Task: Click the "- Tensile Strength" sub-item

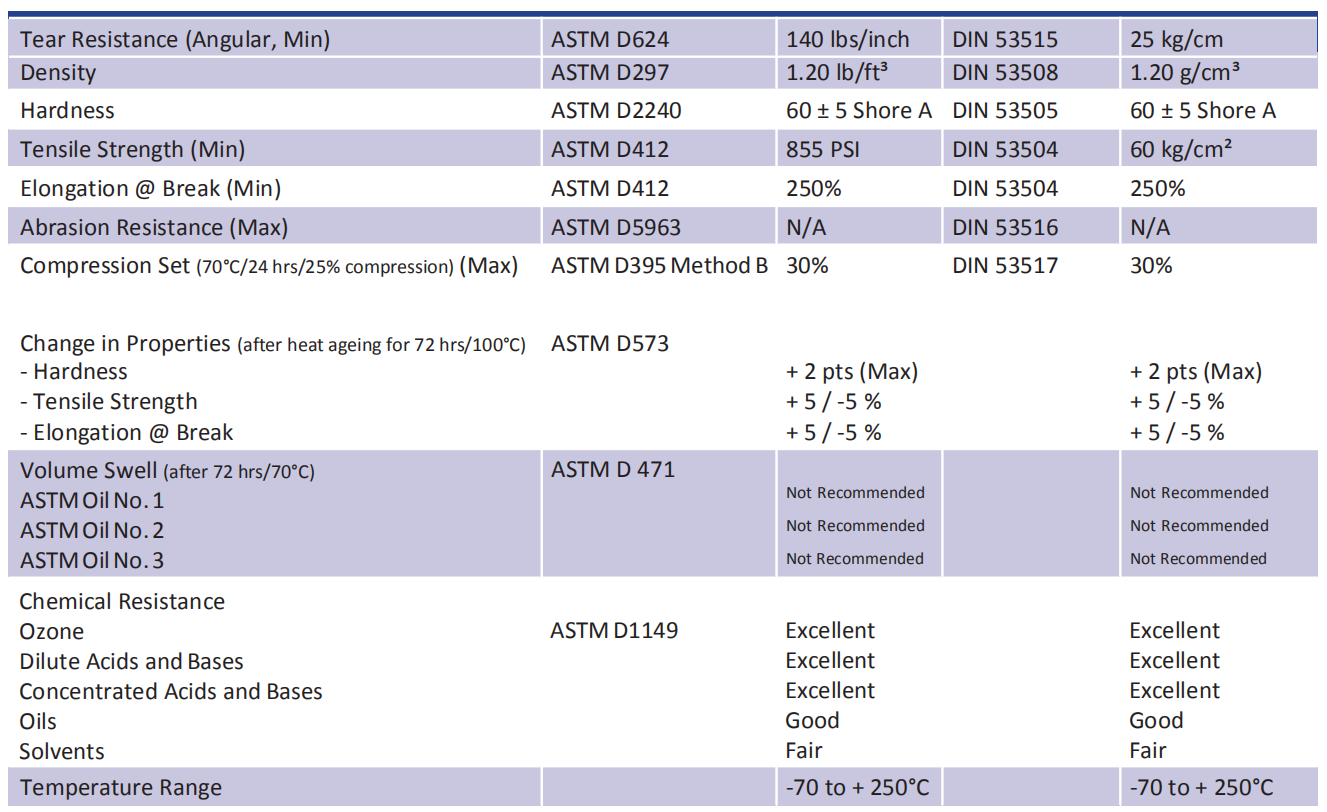Action: (x=109, y=401)
